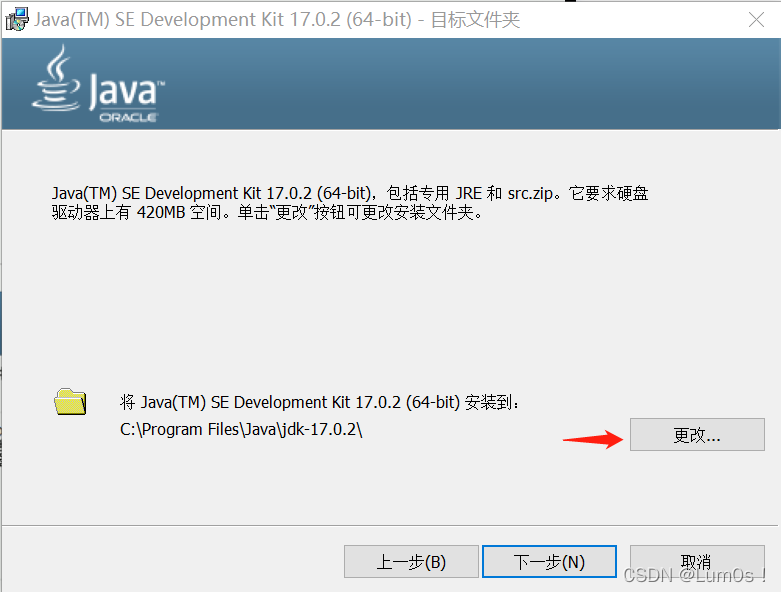
Task: Click the install path C:\Program Files\Java\jdk-17.0.2\
Action: [241, 429]
